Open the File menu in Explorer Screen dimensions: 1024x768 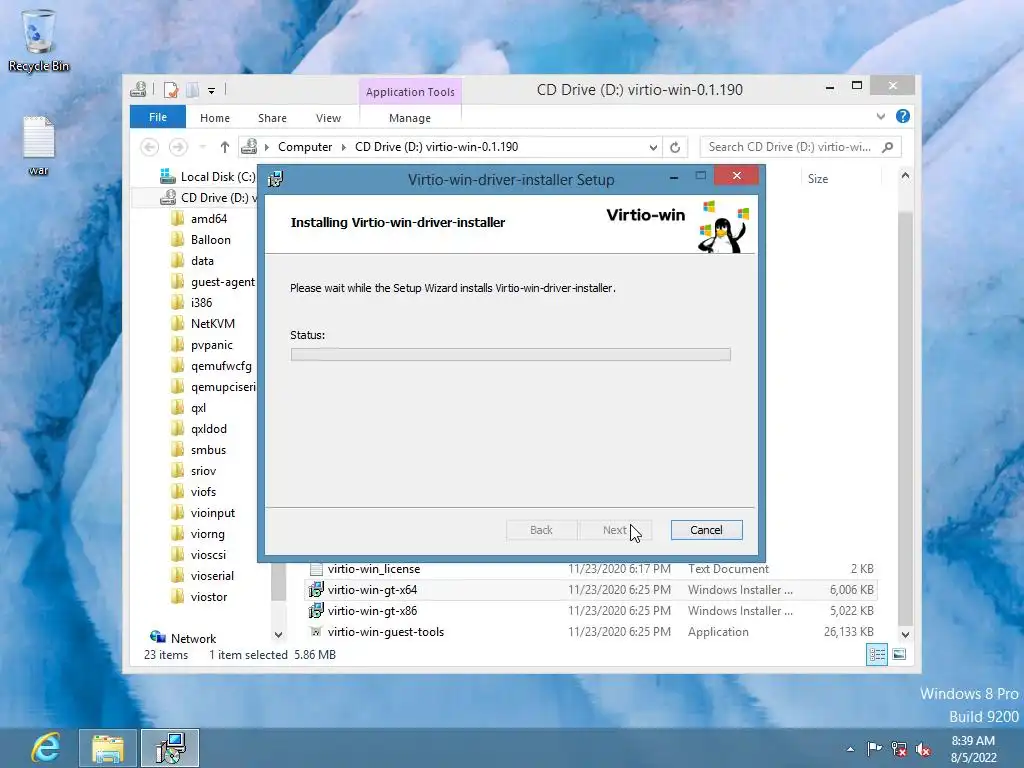(158, 117)
